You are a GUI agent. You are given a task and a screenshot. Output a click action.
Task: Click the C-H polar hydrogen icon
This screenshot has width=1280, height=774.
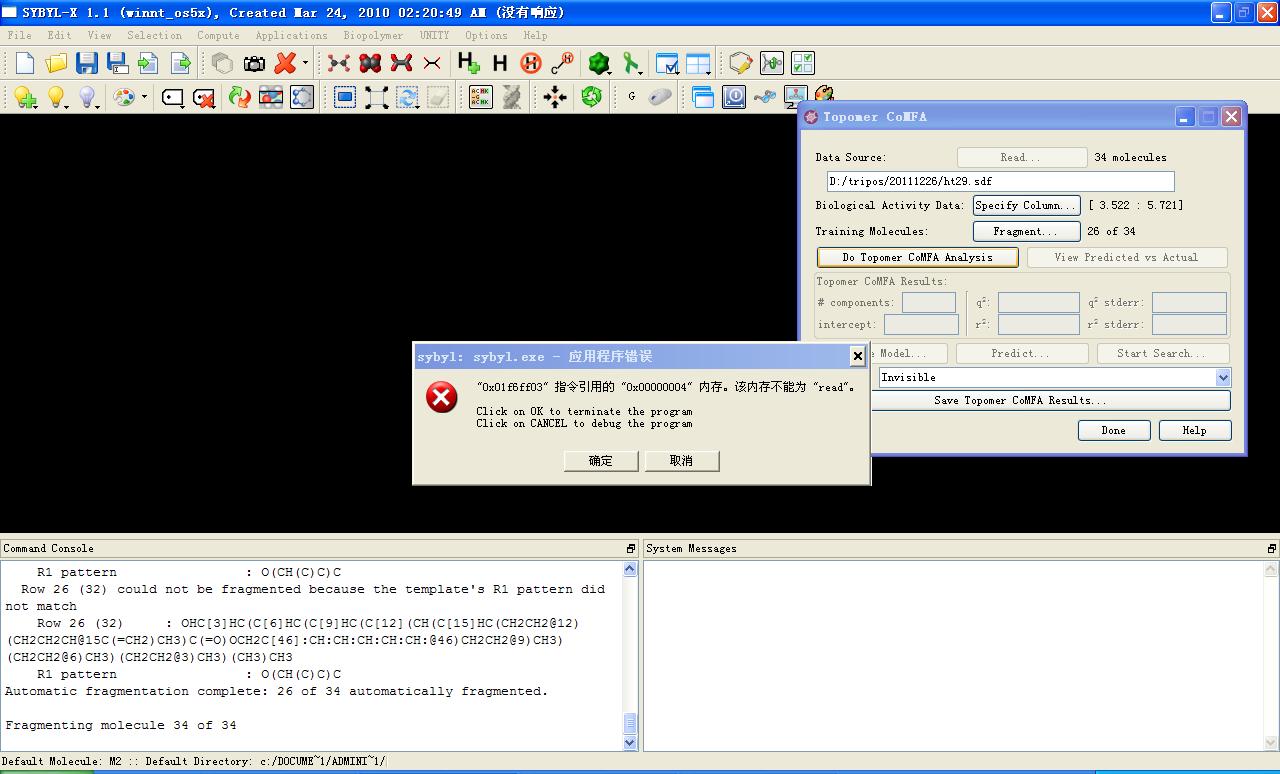pos(562,63)
